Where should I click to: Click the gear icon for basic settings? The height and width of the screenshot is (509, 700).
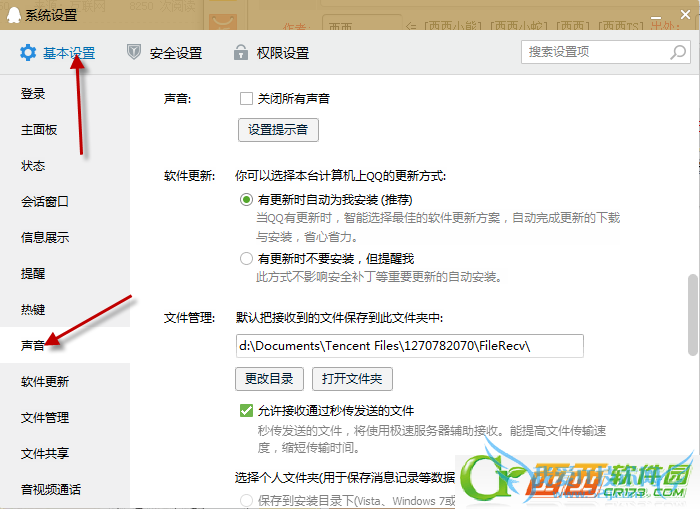28,53
